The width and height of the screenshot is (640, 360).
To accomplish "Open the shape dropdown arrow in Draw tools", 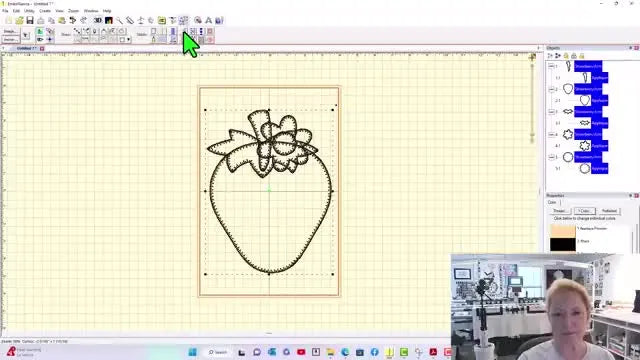I will click(x=129, y=40).
